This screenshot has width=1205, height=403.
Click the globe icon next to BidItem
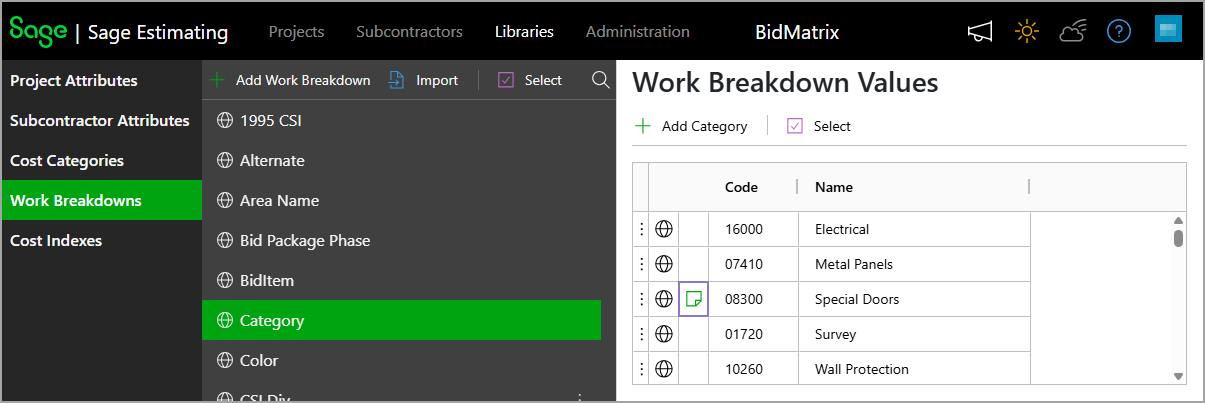pos(225,281)
